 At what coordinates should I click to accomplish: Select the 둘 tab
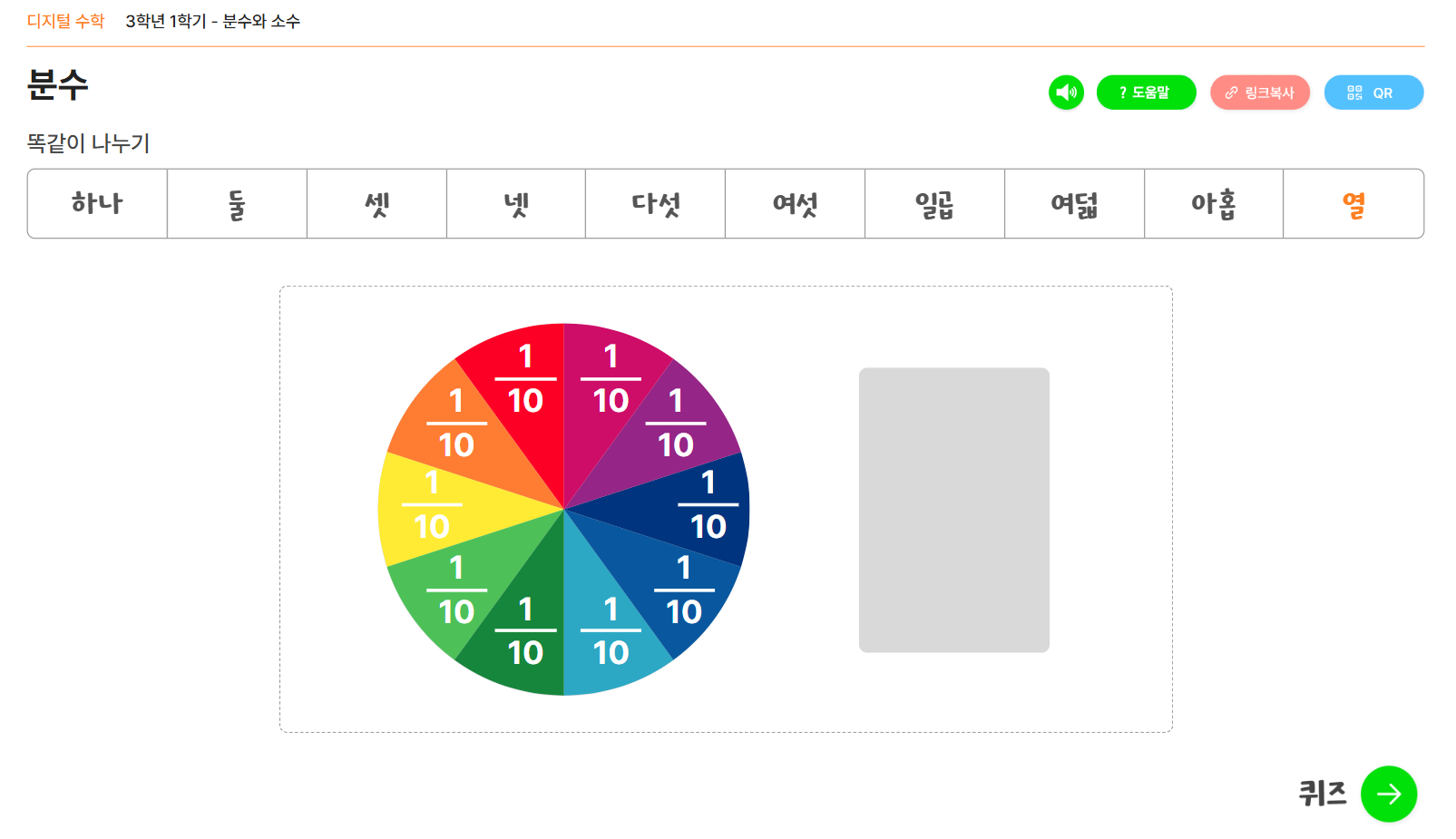(237, 204)
